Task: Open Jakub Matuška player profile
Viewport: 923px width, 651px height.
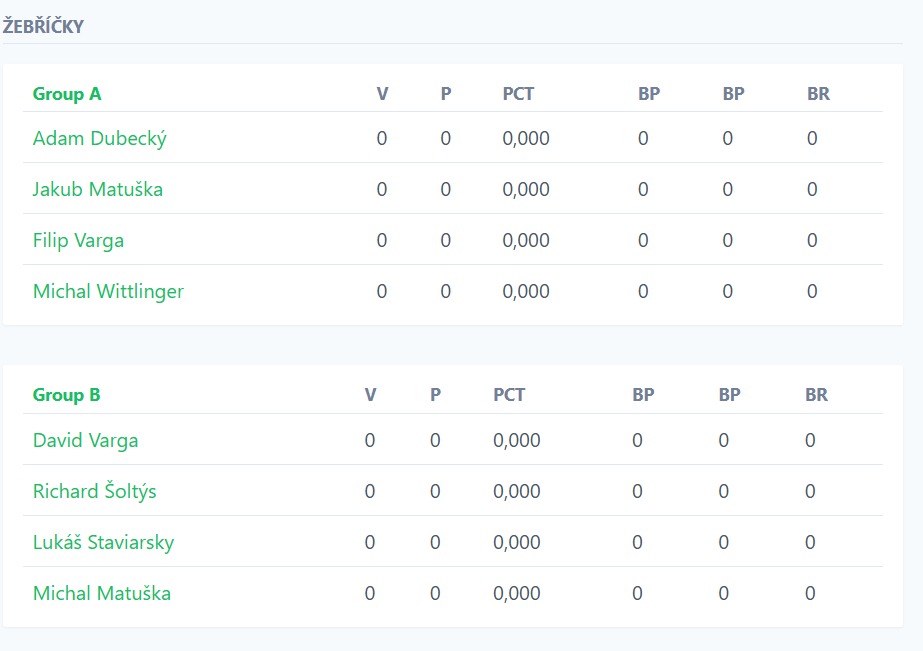Action: 97,190
